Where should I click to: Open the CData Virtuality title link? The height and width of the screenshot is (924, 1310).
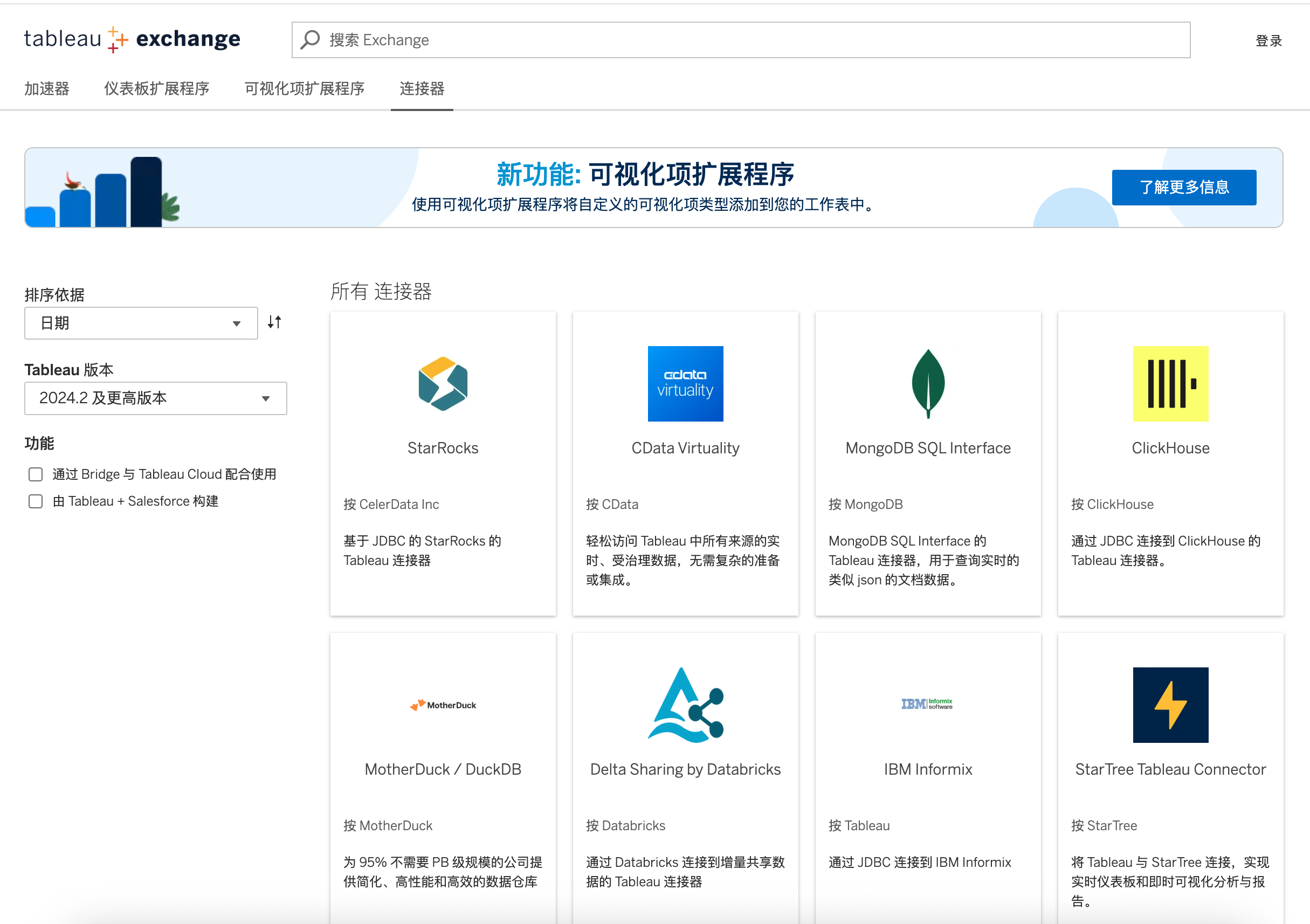(685, 448)
